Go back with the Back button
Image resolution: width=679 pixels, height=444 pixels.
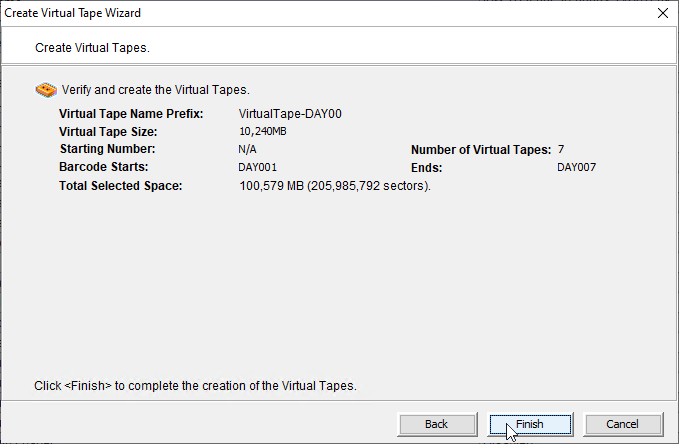coord(436,424)
